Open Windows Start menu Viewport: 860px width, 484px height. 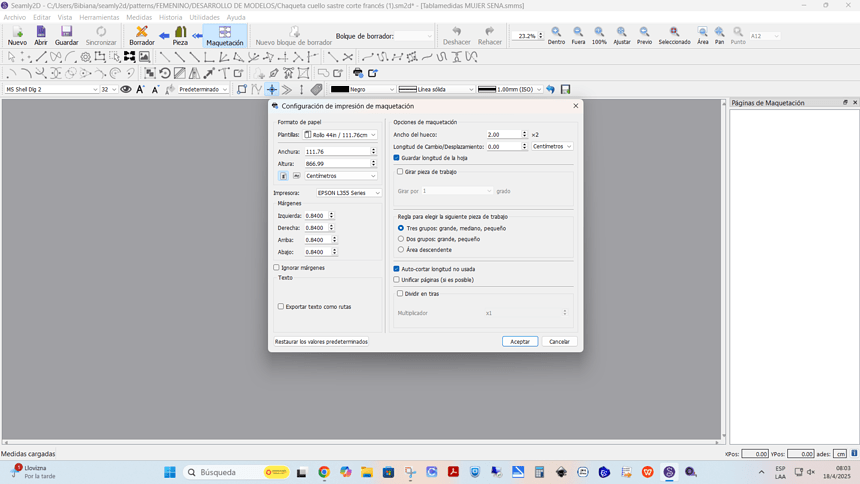pos(170,472)
